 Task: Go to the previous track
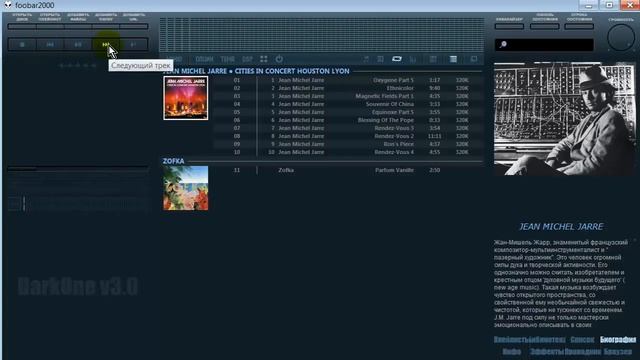[x=50, y=44]
